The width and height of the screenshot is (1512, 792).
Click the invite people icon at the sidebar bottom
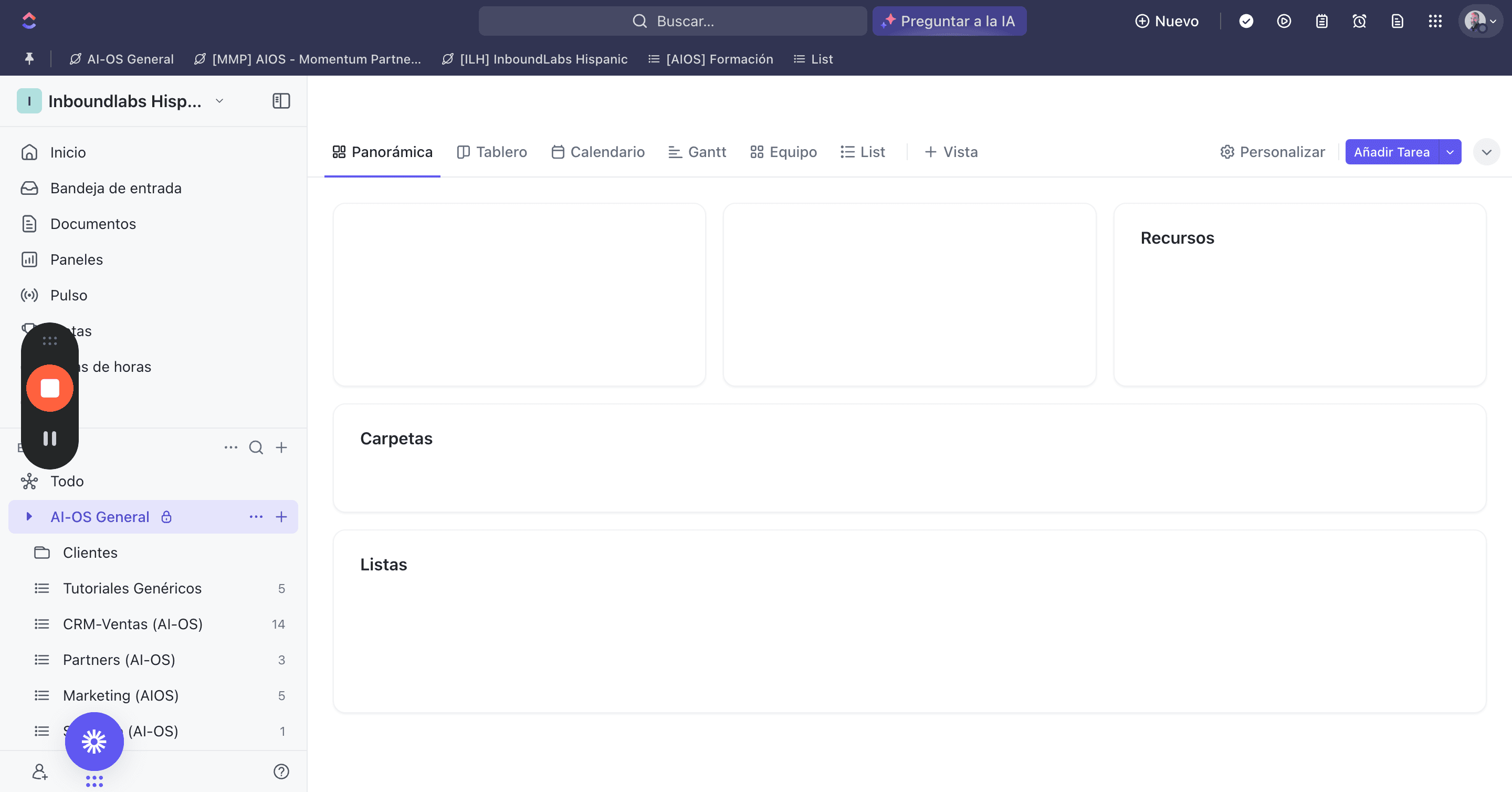(39, 772)
